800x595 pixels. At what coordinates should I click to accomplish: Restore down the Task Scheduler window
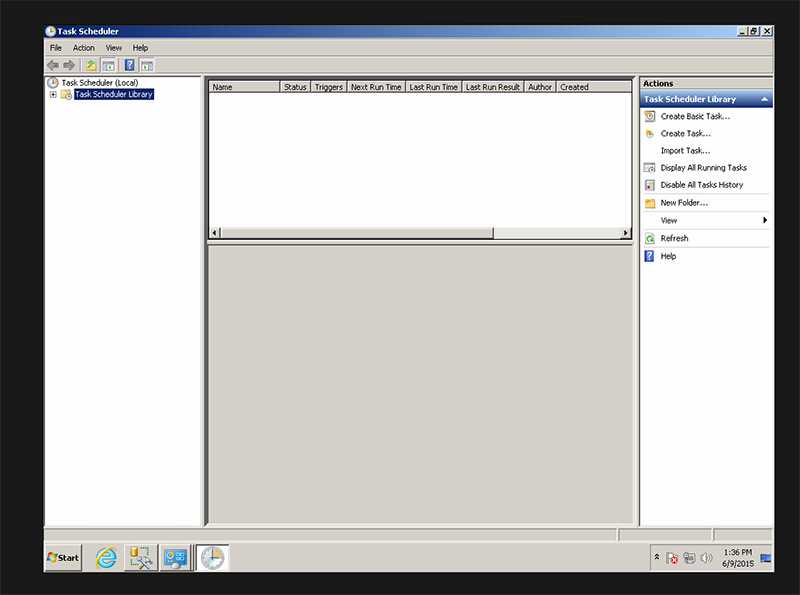pos(755,31)
